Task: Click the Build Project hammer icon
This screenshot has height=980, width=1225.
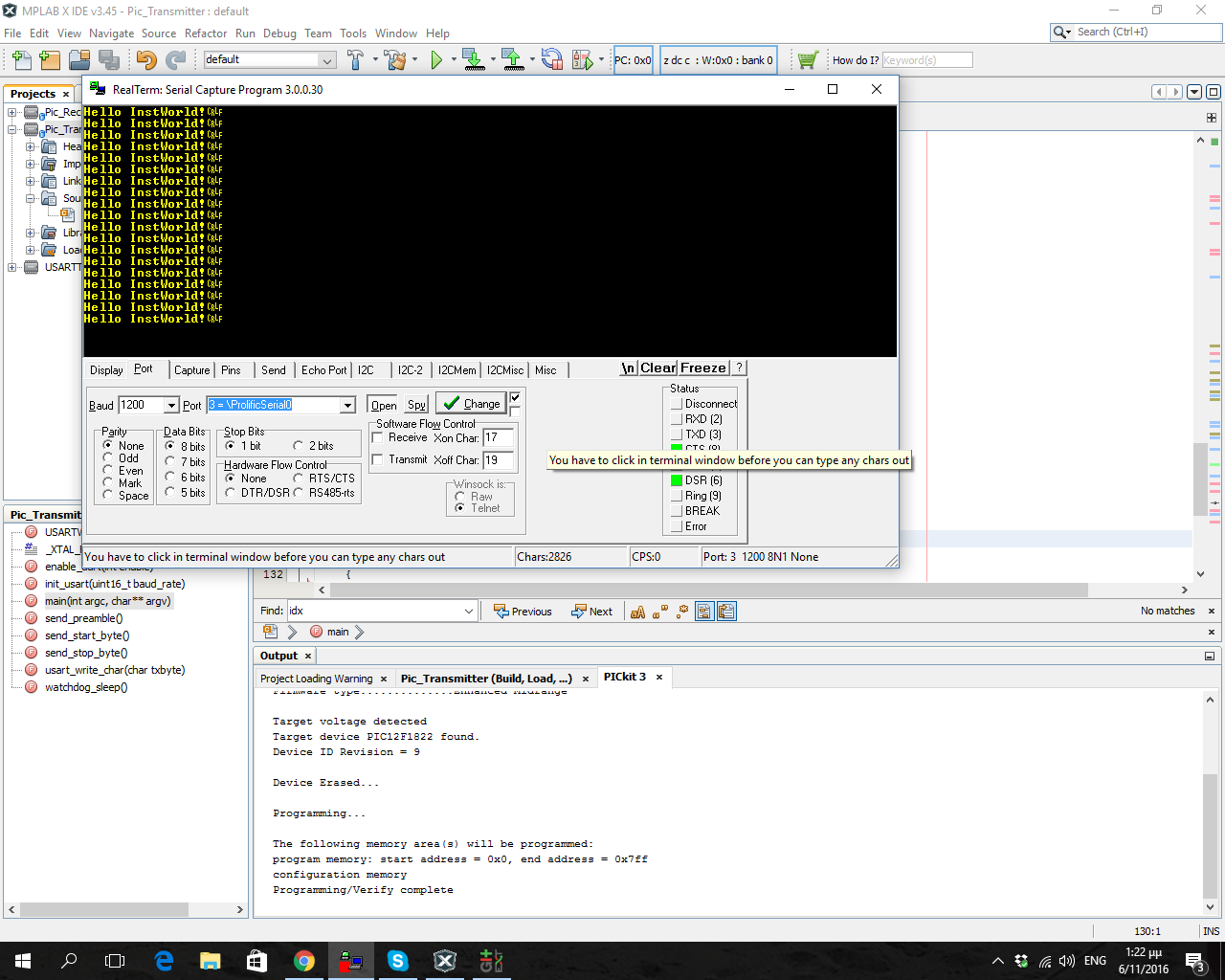Action: click(355, 60)
